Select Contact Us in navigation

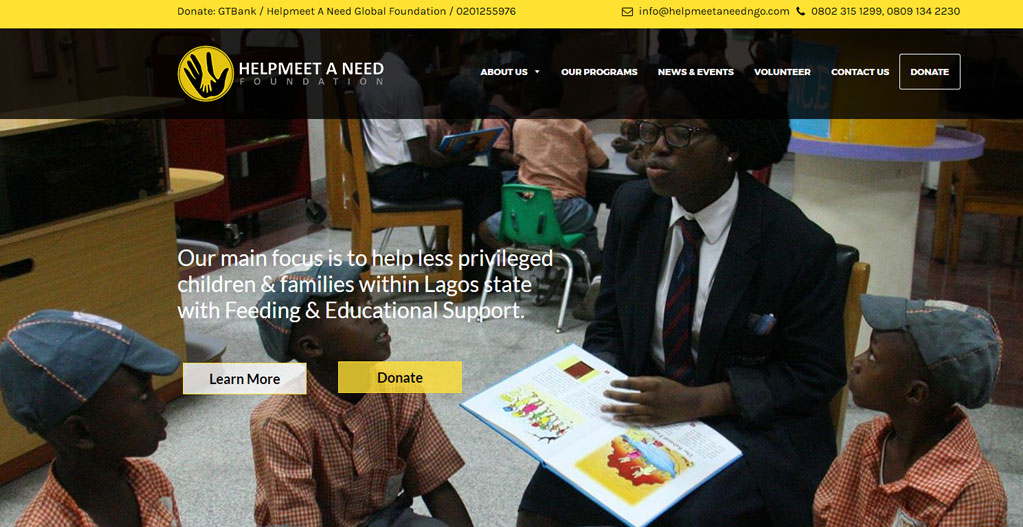(860, 72)
